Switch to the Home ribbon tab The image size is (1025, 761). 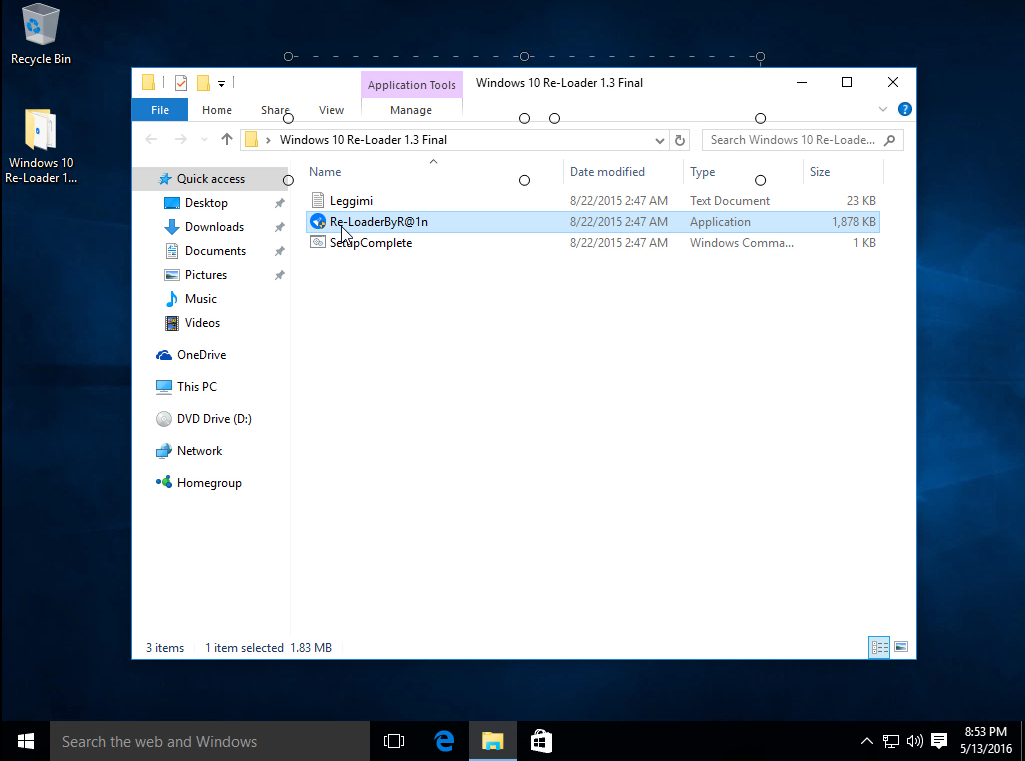tap(216, 110)
